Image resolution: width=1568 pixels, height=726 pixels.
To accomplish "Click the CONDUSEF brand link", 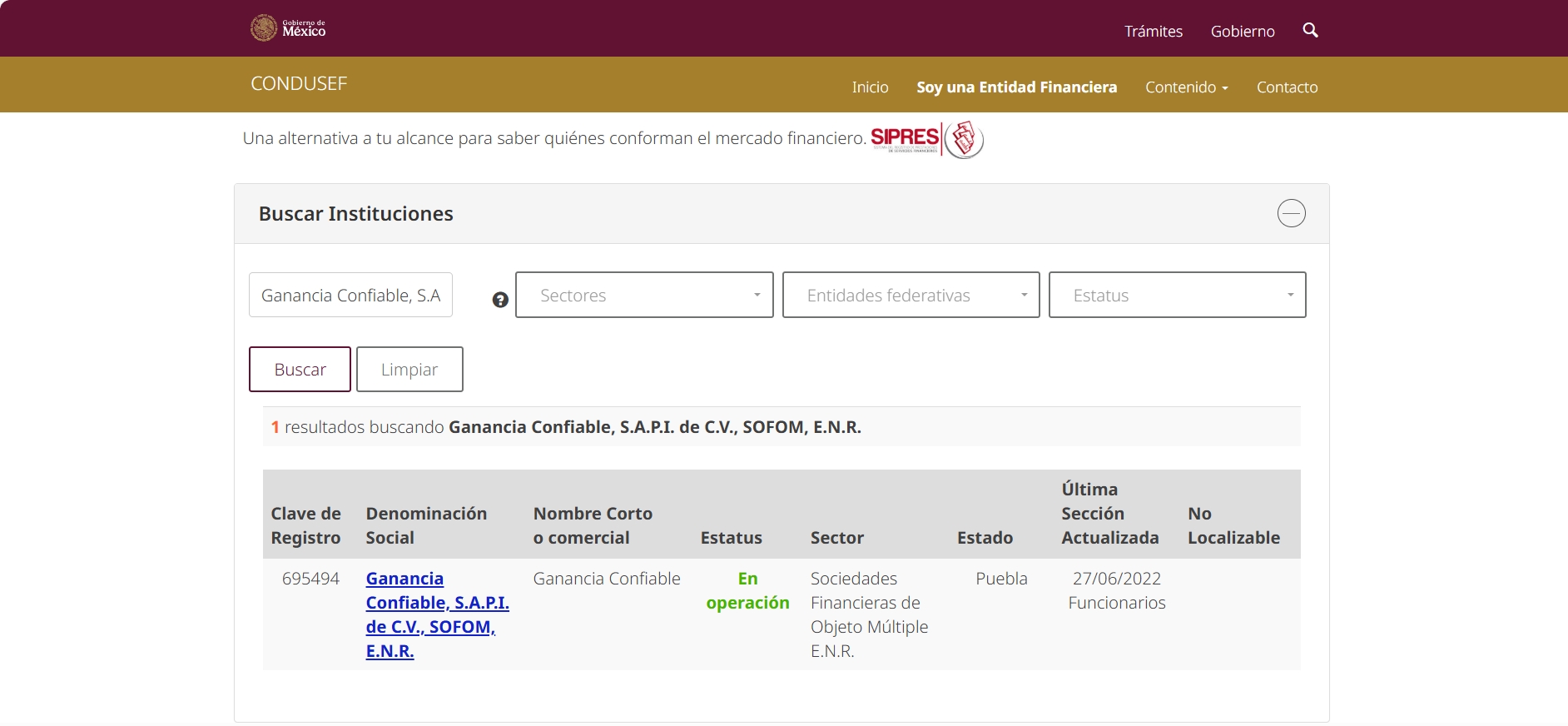I will [299, 83].
